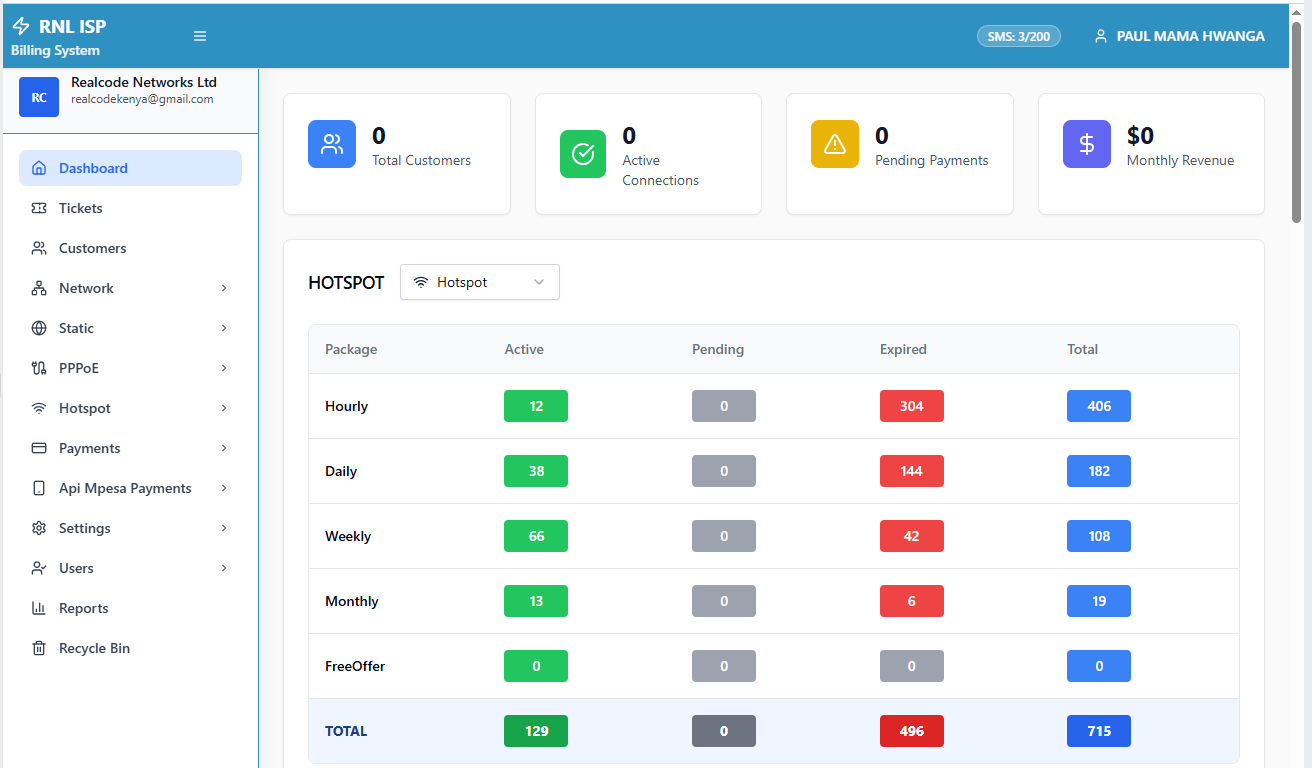Viewport: 1312px width, 768px height.
Task: Click the page vertical scrollbar
Action: [x=1296, y=120]
